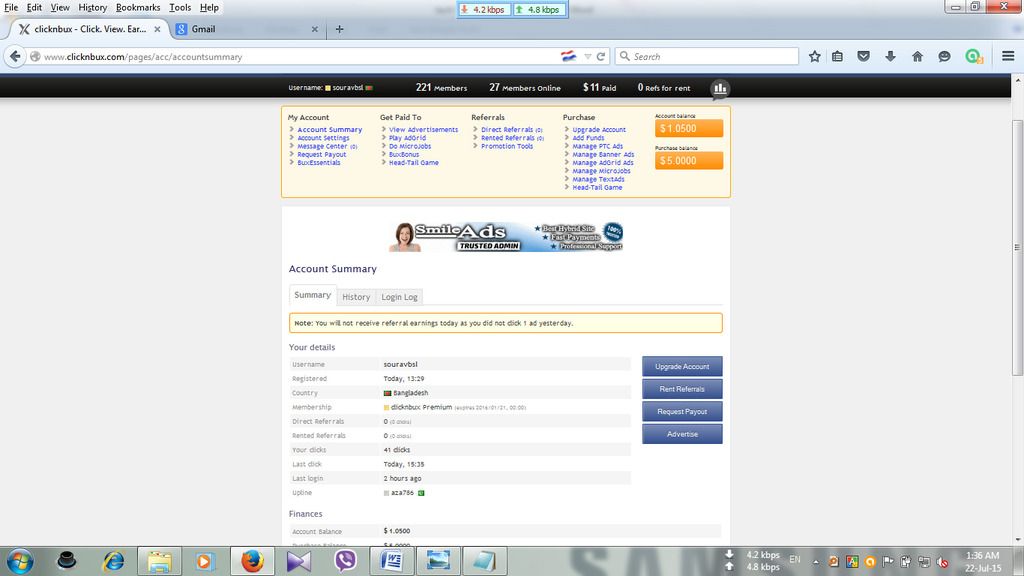The image size is (1024, 576).
Task: Open the View Advertisements link
Action: tap(423, 130)
